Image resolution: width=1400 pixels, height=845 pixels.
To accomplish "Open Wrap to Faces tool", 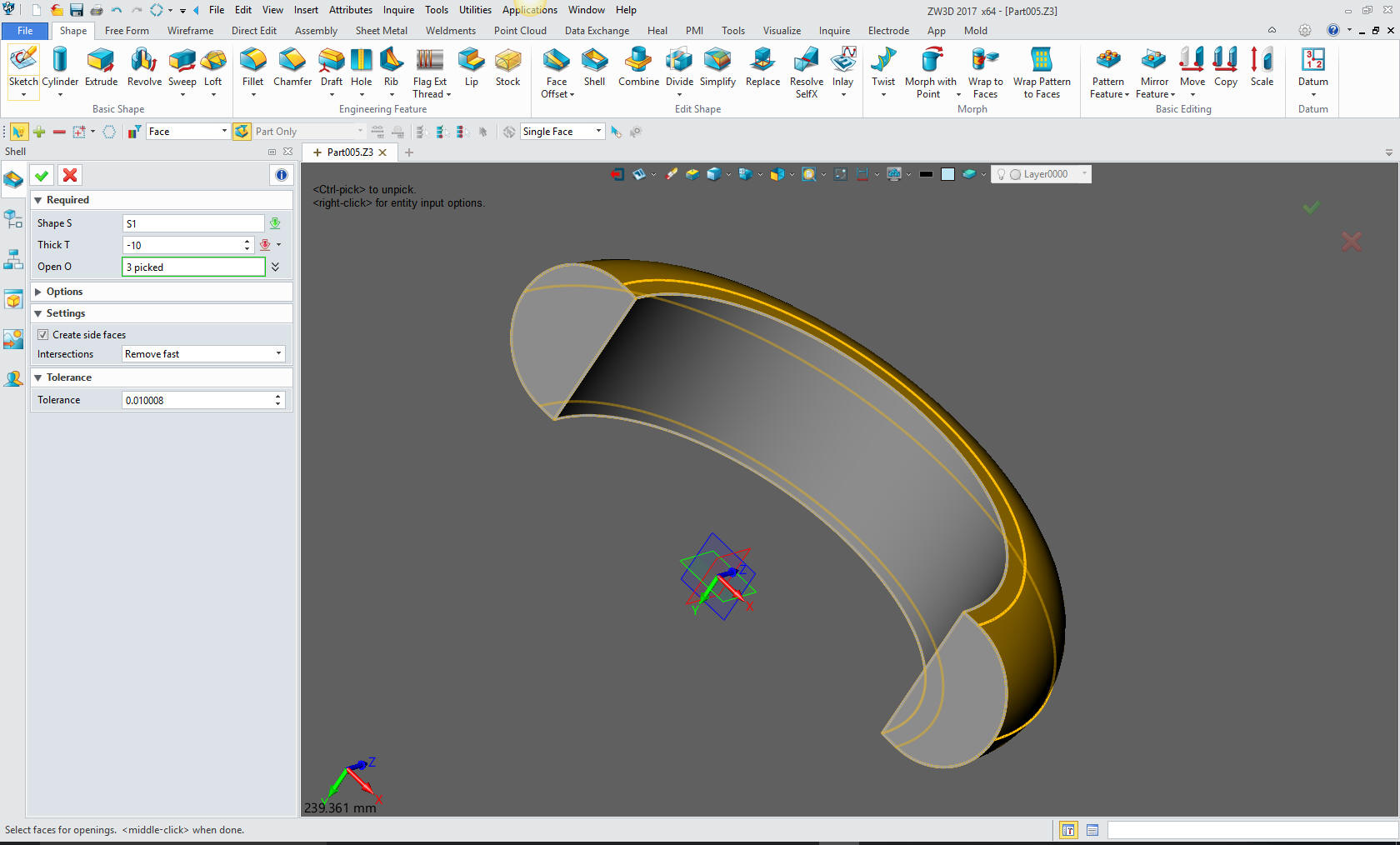I will [985, 72].
